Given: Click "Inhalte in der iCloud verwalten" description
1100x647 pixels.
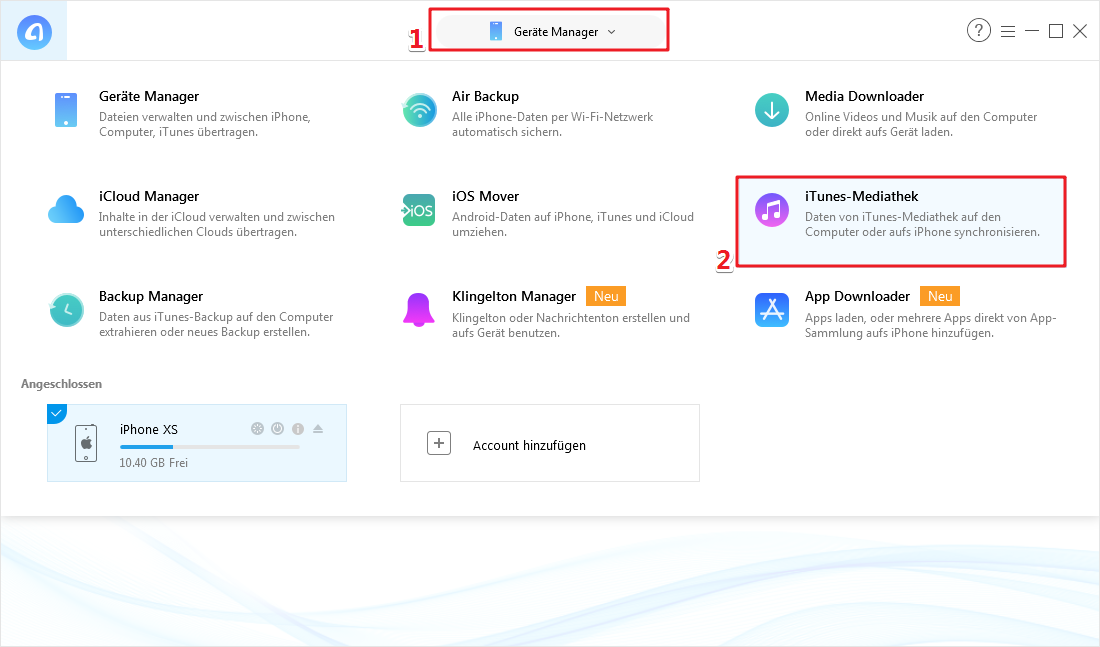Looking at the screenshot, I should pyautogui.click(x=217, y=225).
